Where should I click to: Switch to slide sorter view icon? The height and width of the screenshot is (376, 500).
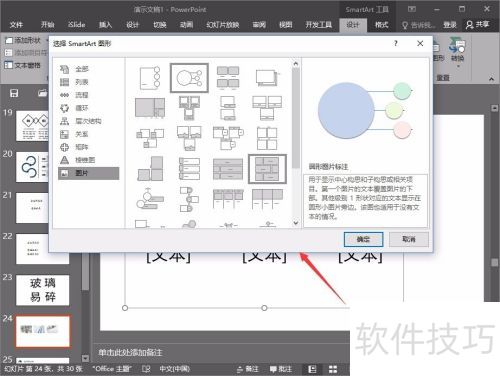click(x=333, y=369)
